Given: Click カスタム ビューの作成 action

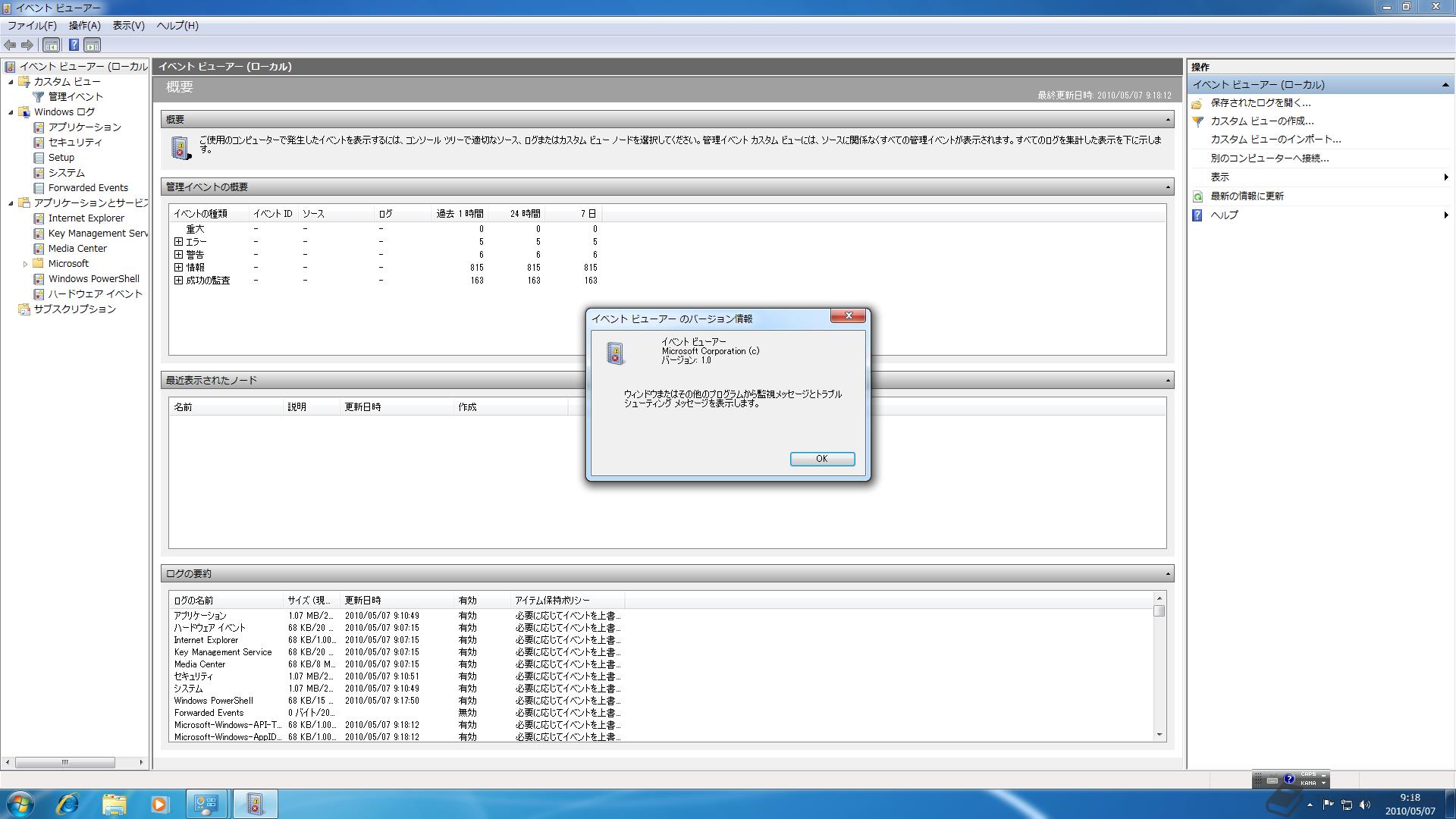Looking at the screenshot, I should pyautogui.click(x=1262, y=121).
